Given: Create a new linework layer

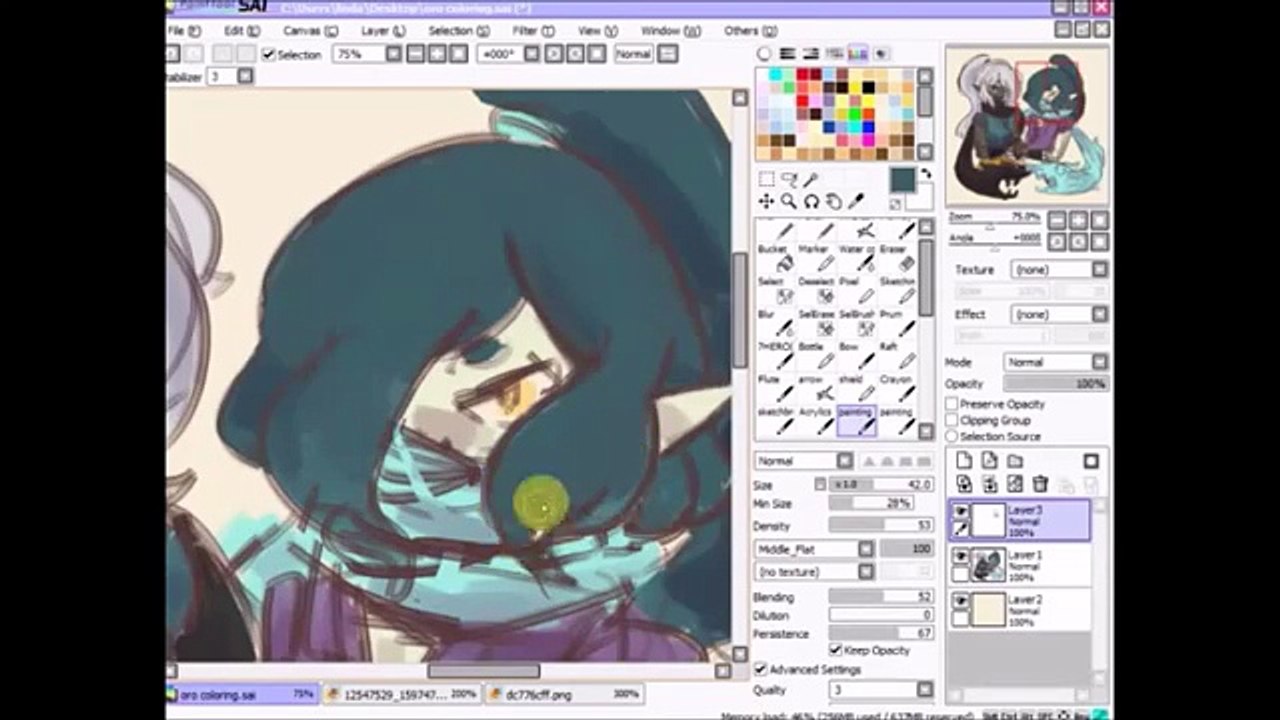Looking at the screenshot, I should [x=989, y=461].
